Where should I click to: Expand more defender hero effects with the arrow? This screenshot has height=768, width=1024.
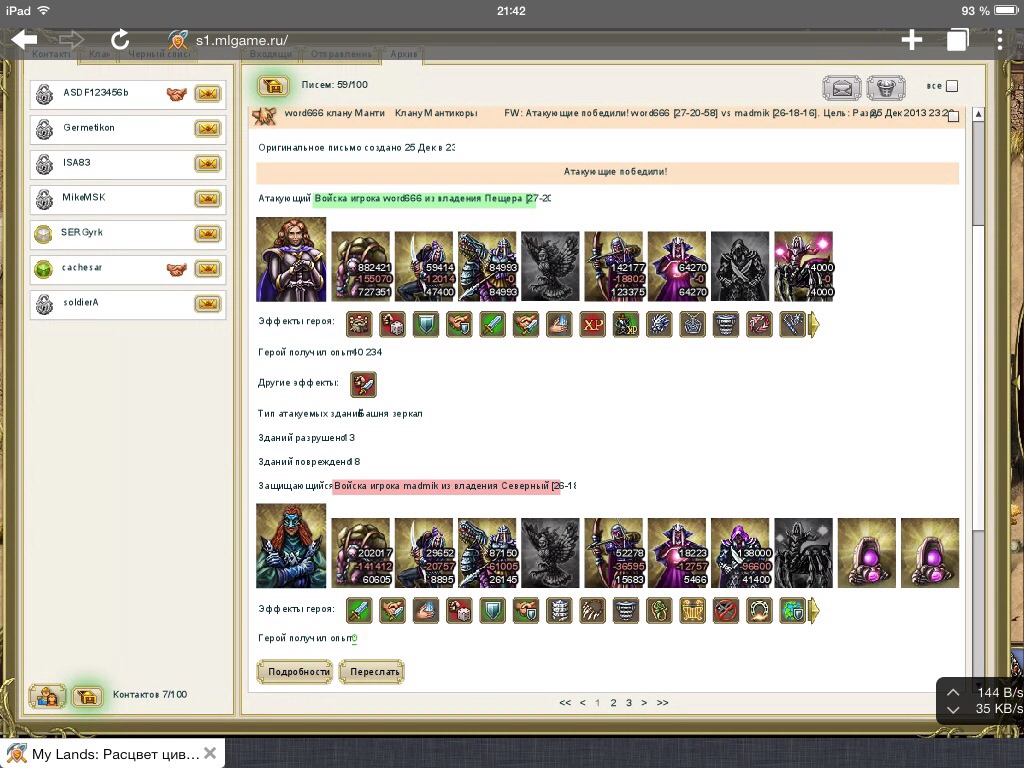click(814, 610)
